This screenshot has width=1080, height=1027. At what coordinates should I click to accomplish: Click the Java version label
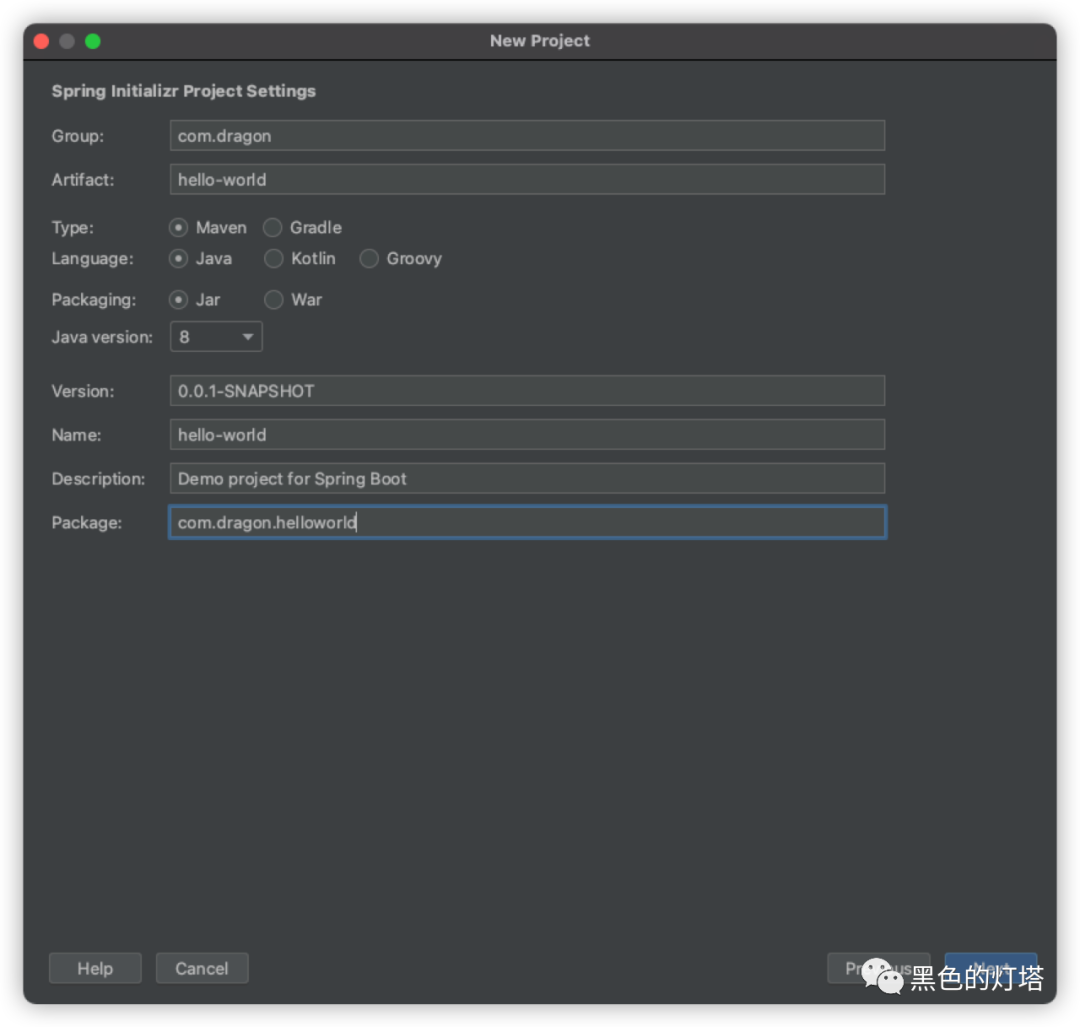(x=102, y=338)
